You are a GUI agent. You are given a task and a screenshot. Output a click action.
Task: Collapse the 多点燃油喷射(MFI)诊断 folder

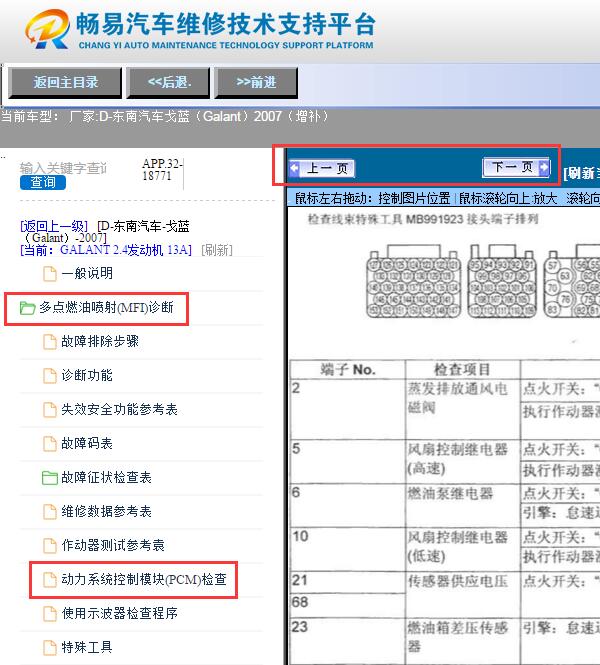pos(106,307)
